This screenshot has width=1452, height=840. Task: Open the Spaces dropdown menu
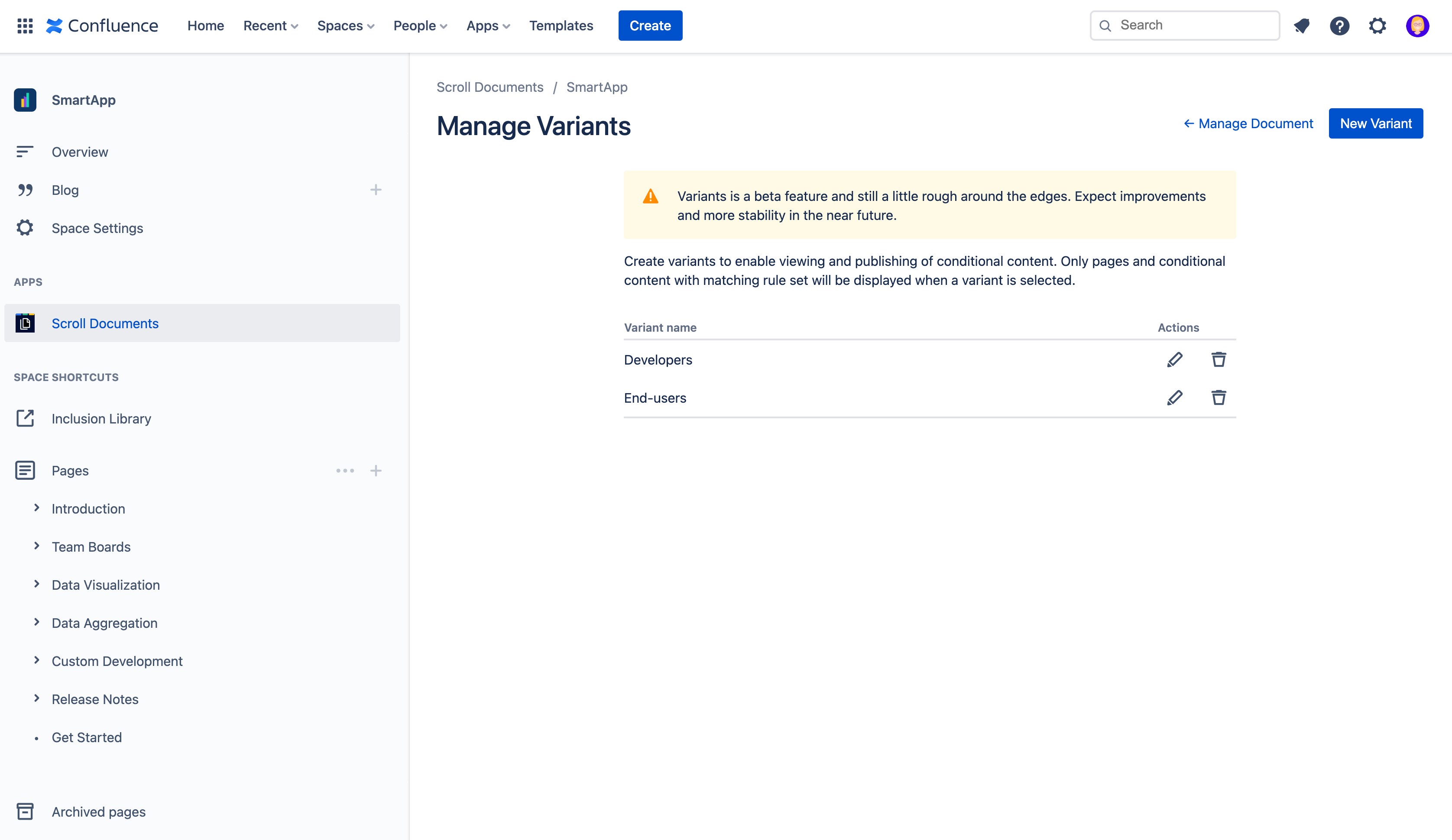[x=346, y=26]
